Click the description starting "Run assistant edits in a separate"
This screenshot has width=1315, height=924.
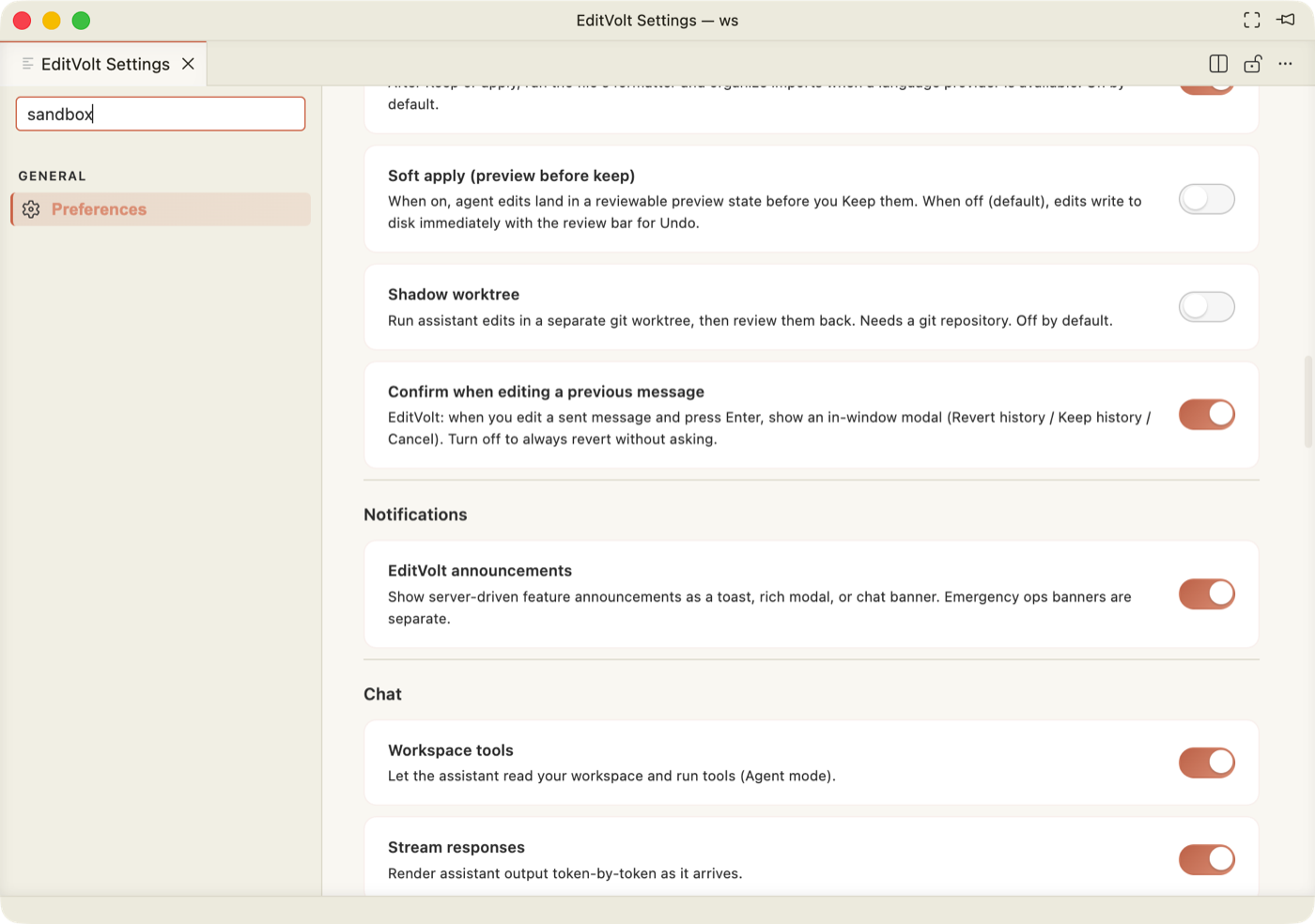[750, 320]
